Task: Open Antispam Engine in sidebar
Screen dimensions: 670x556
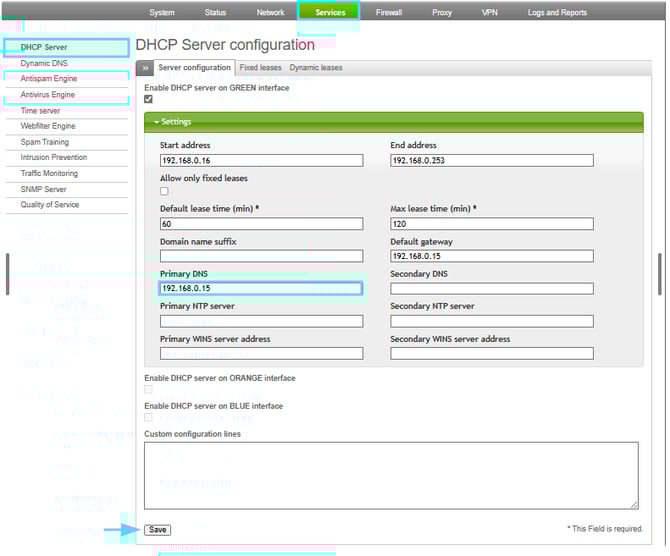Action: point(49,78)
